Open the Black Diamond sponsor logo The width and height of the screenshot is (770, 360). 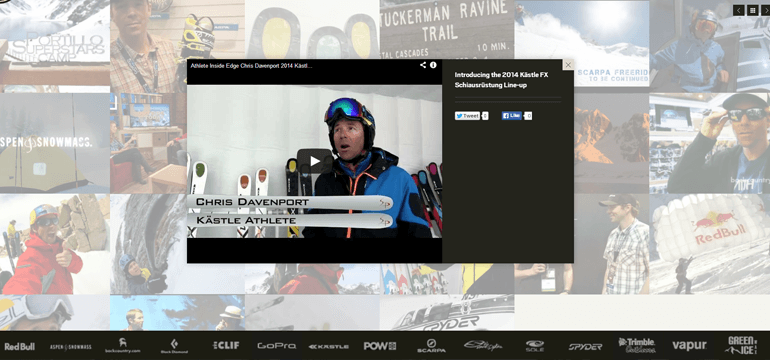point(174,346)
